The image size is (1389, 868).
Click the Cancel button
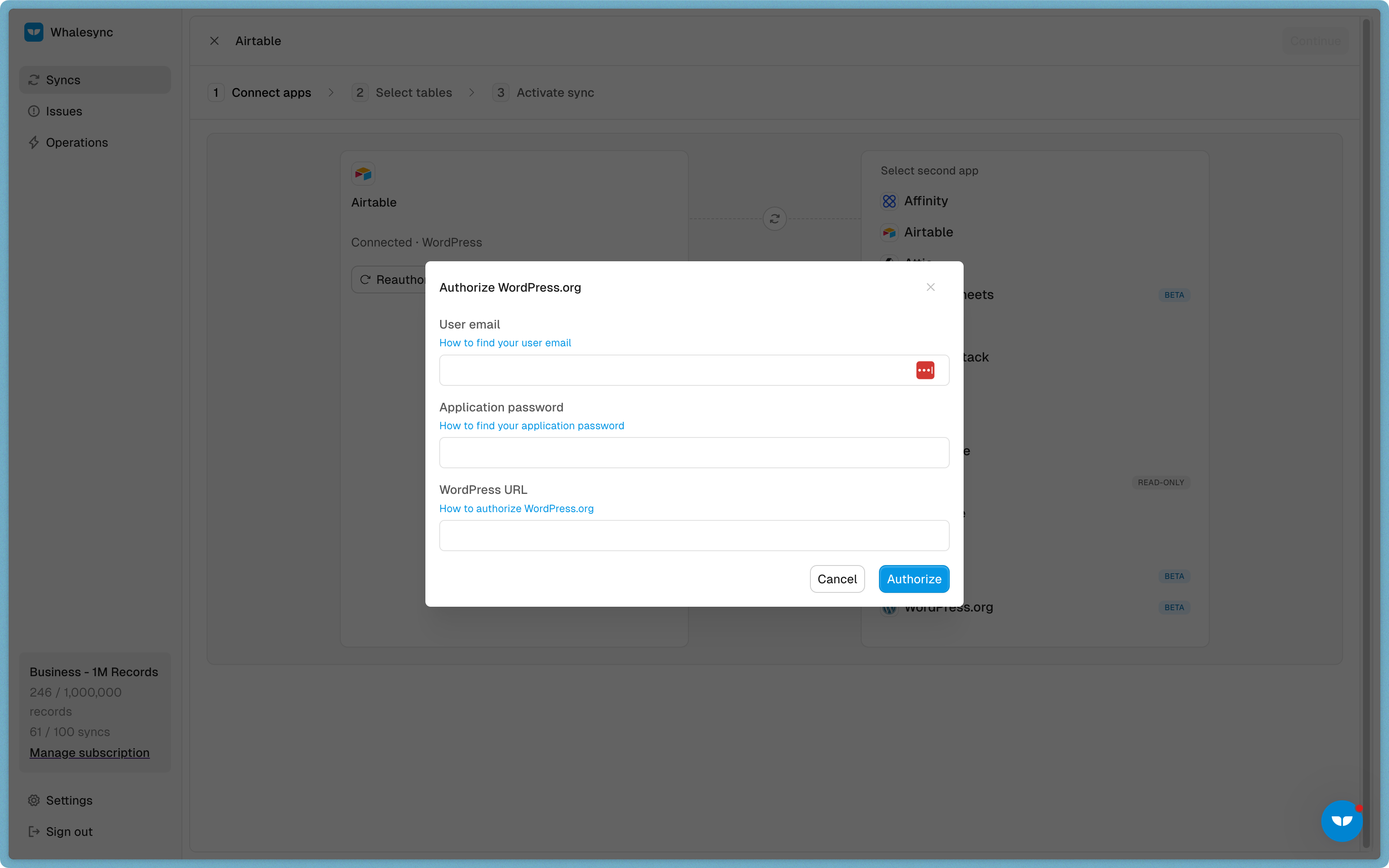click(x=837, y=579)
